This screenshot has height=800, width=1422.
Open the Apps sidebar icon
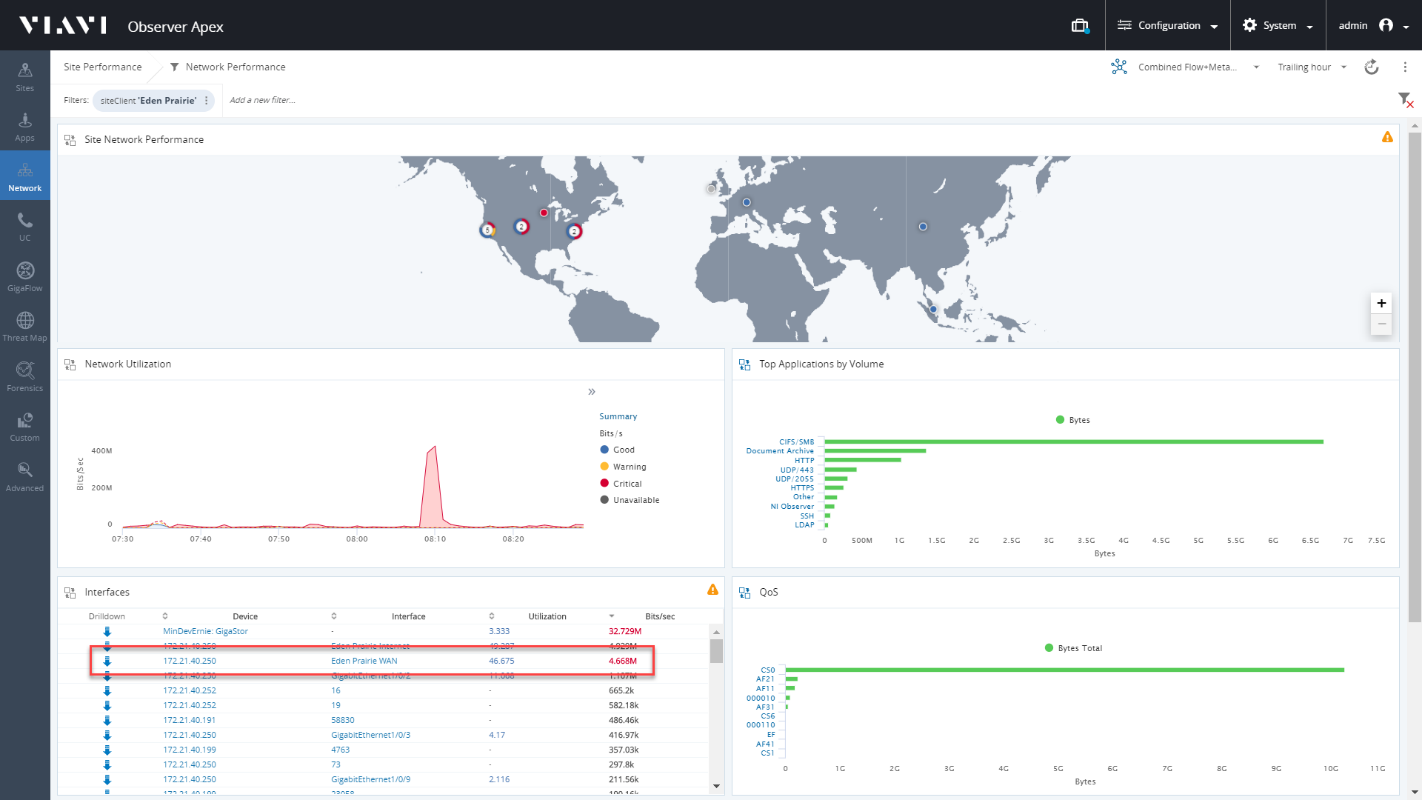pyautogui.click(x=25, y=125)
